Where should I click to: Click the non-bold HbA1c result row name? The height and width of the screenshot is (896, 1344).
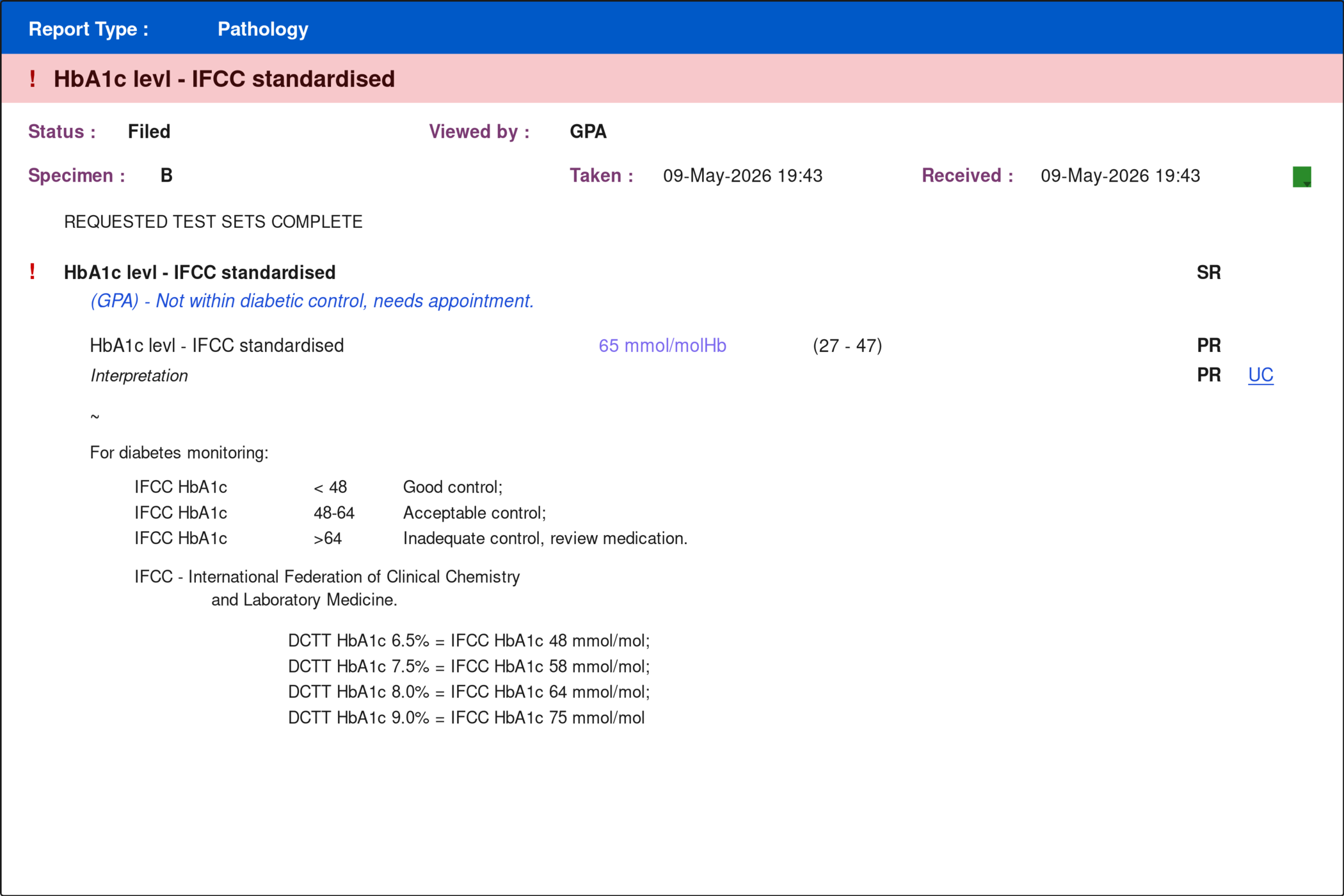[217, 346]
